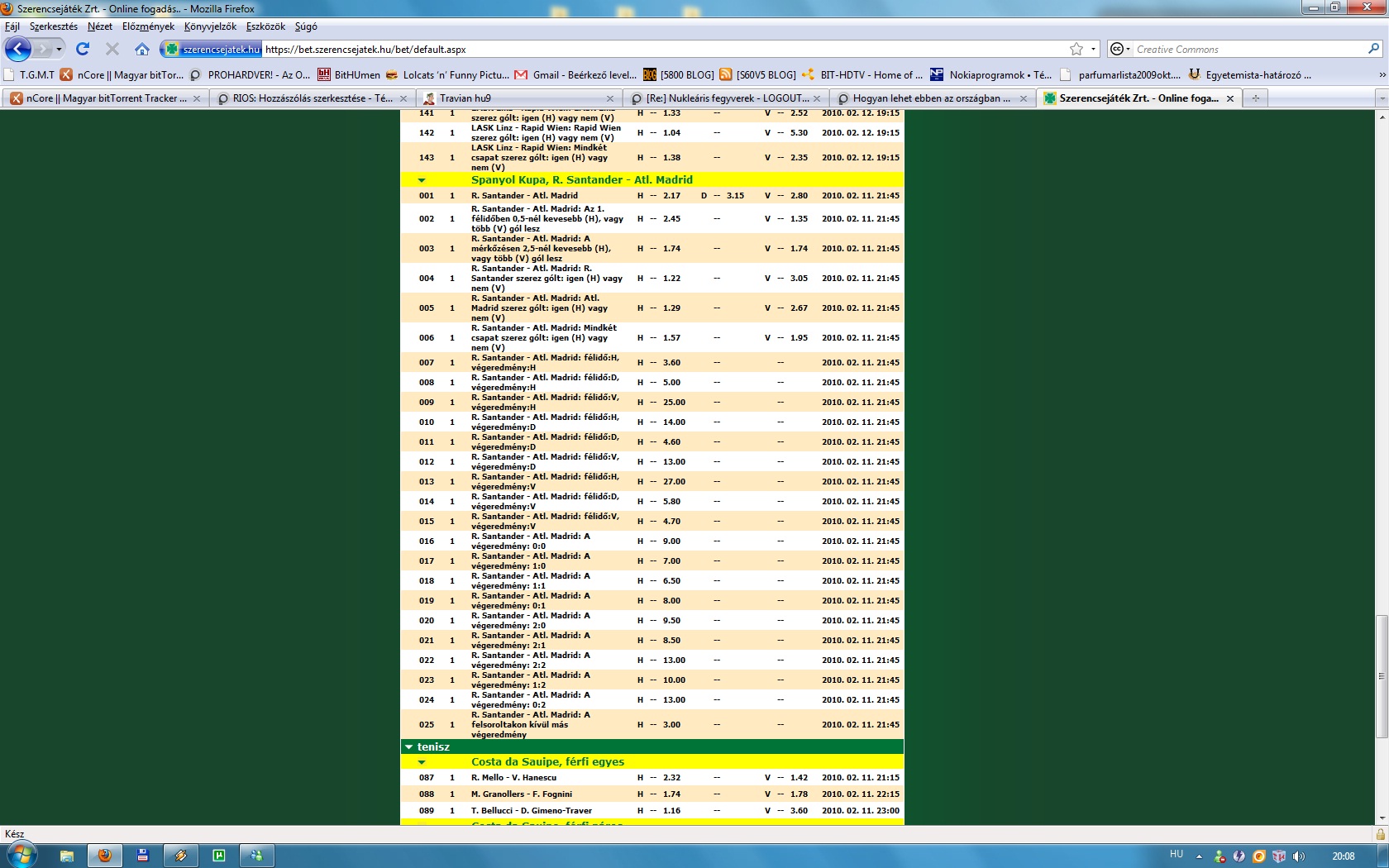Open the BitHUmen bookmark

349,74
